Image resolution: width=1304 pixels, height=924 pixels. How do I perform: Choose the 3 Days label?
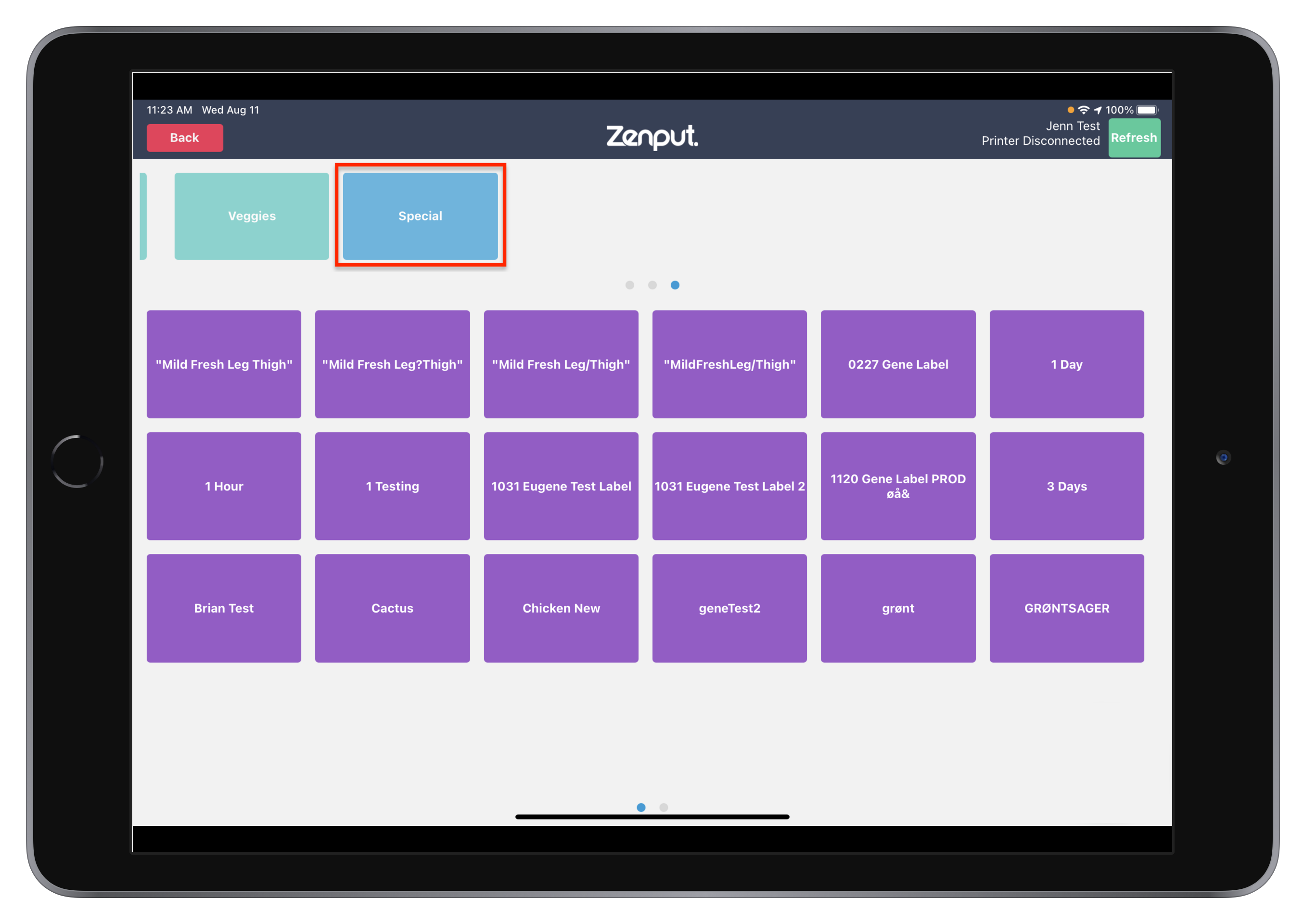point(1066,487)
